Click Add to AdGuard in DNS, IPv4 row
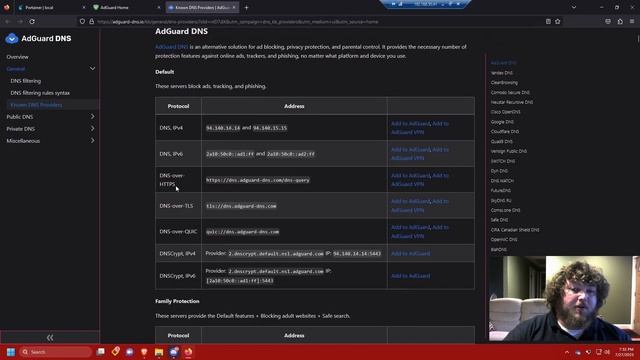The image size is (640, 360). [410, 123]
